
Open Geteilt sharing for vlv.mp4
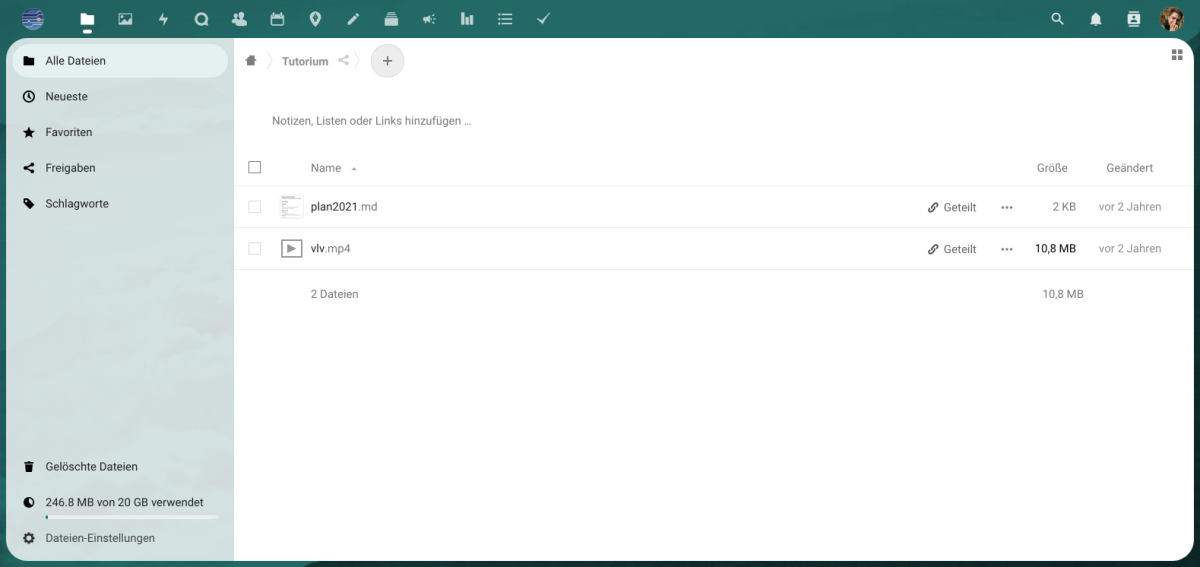[952, 249]
